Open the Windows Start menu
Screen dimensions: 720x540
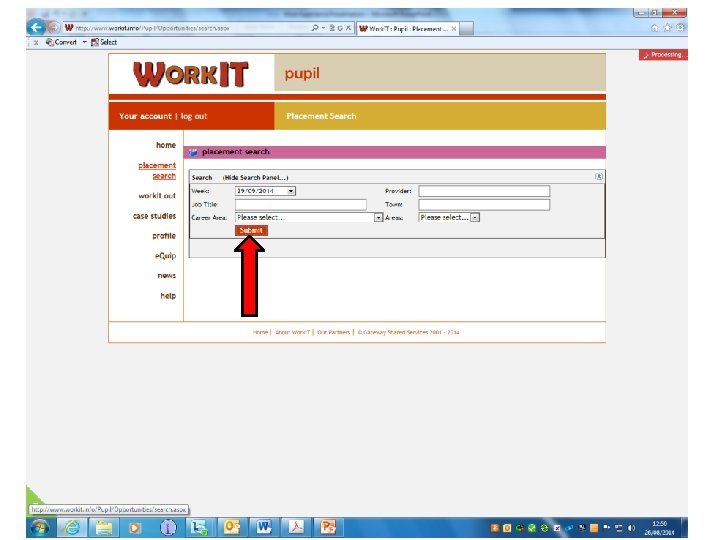(x=40, y=527)
